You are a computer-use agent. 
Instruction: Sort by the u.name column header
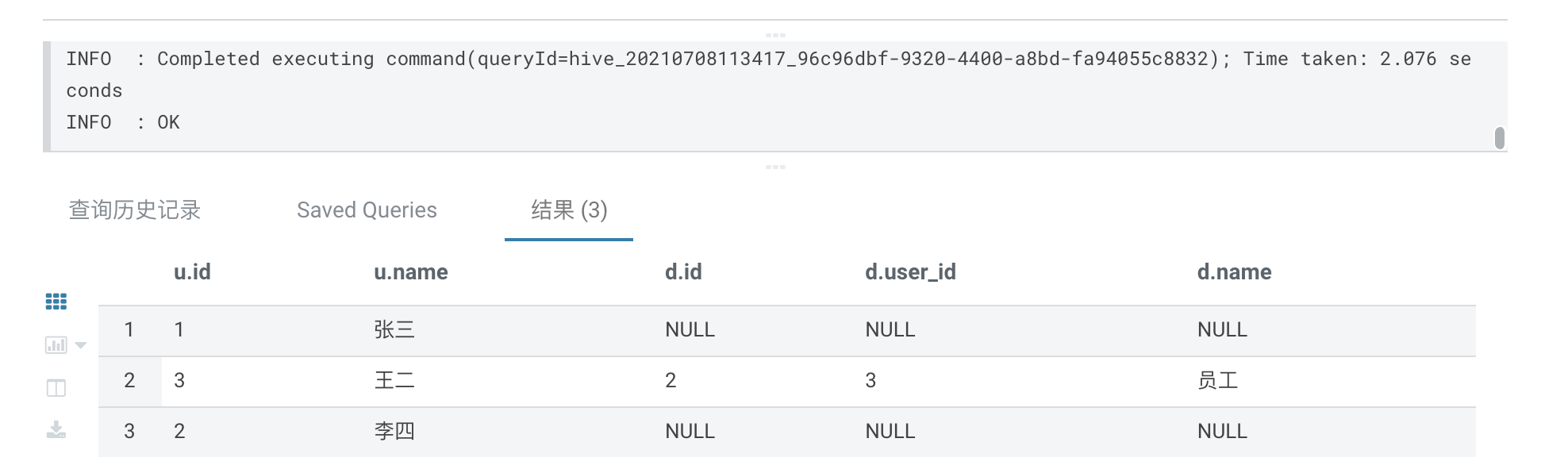411,272
